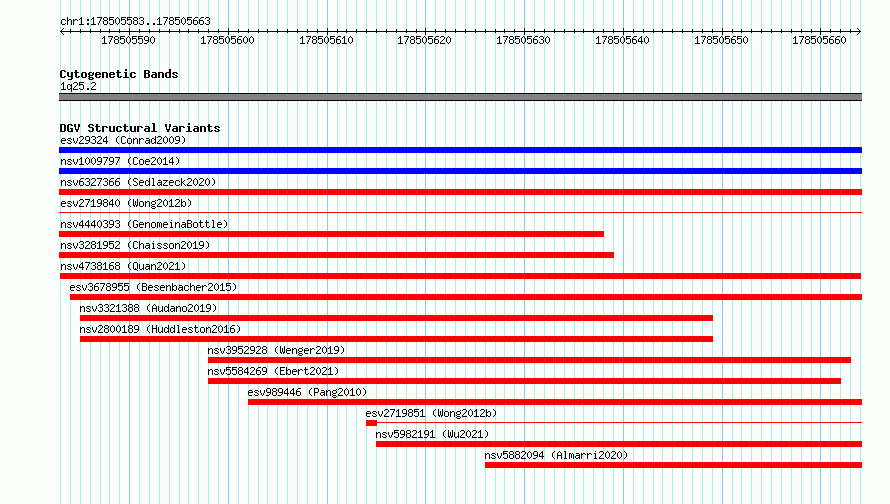Select the blue esv29324 variant bar
The width and height of the screenshot is (890, 504).
[x=460, y=150]
